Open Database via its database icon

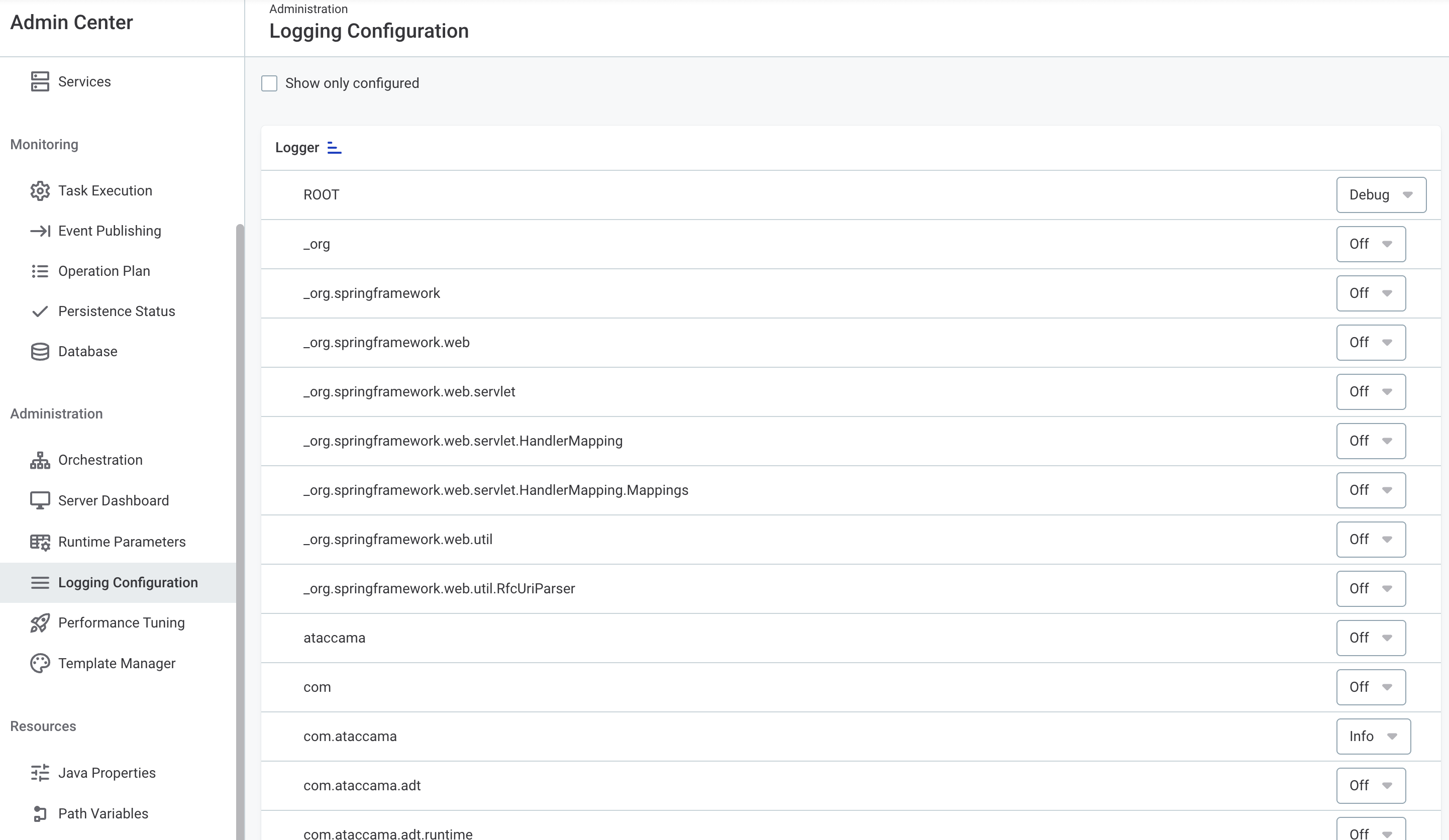(x=40, y=351)
